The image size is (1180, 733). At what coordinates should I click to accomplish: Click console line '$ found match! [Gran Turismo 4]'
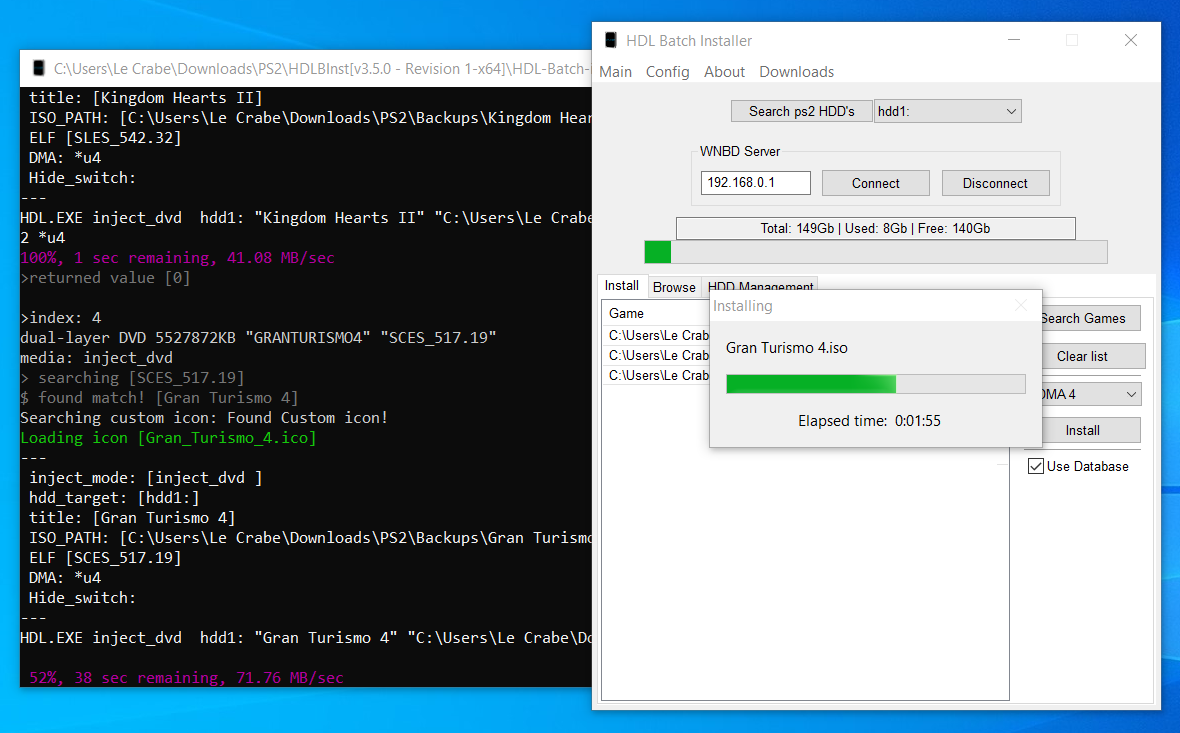click(159, 397)
